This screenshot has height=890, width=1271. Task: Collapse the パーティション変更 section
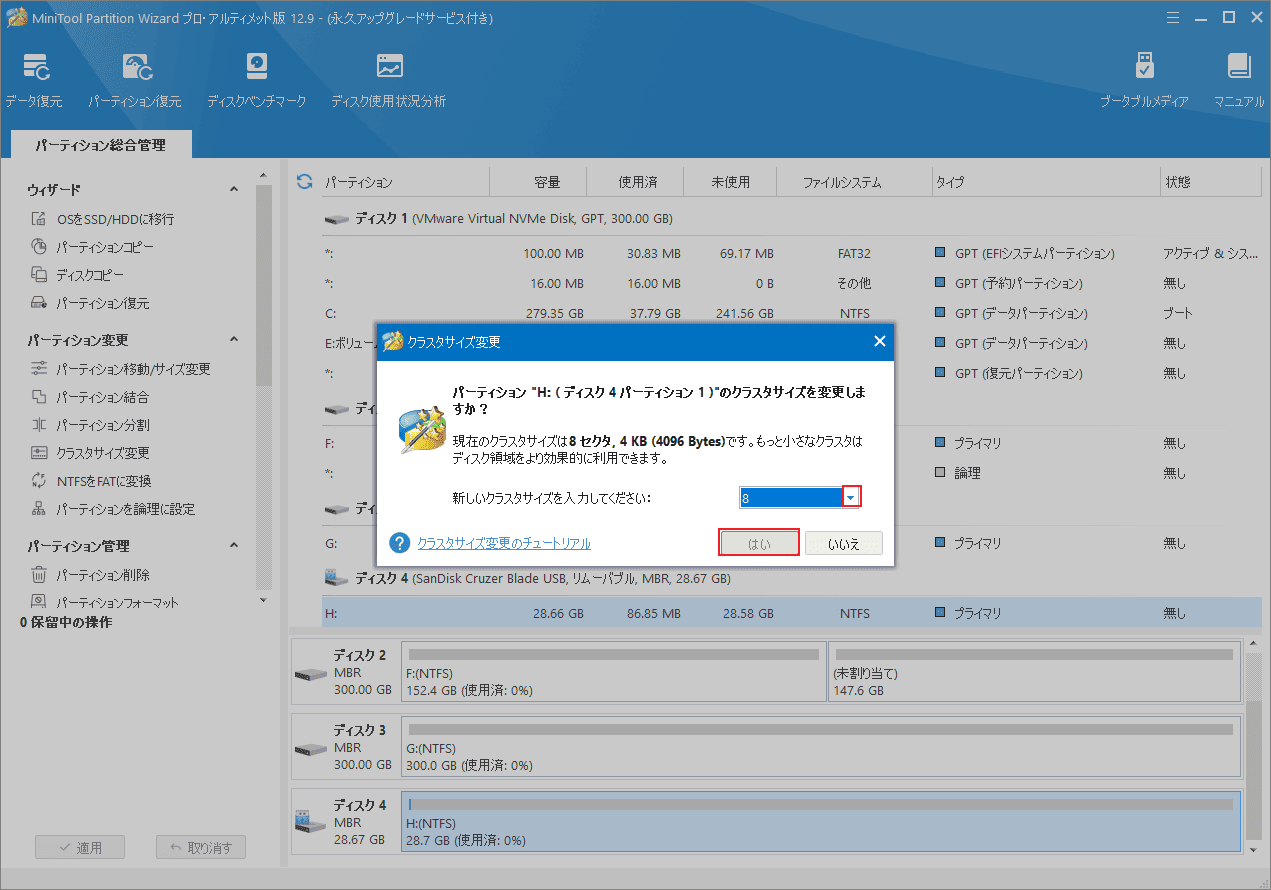[x=234, y=340]
